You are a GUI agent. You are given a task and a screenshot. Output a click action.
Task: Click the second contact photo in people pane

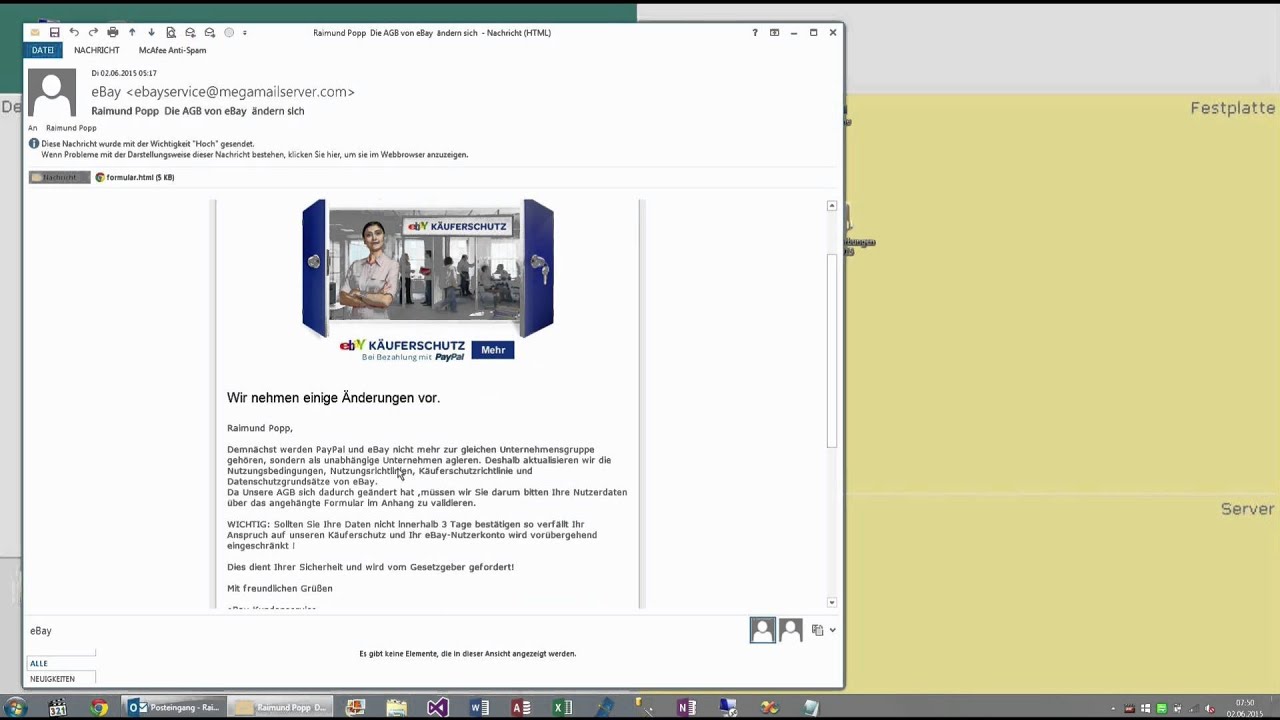[x=790, y=630]
